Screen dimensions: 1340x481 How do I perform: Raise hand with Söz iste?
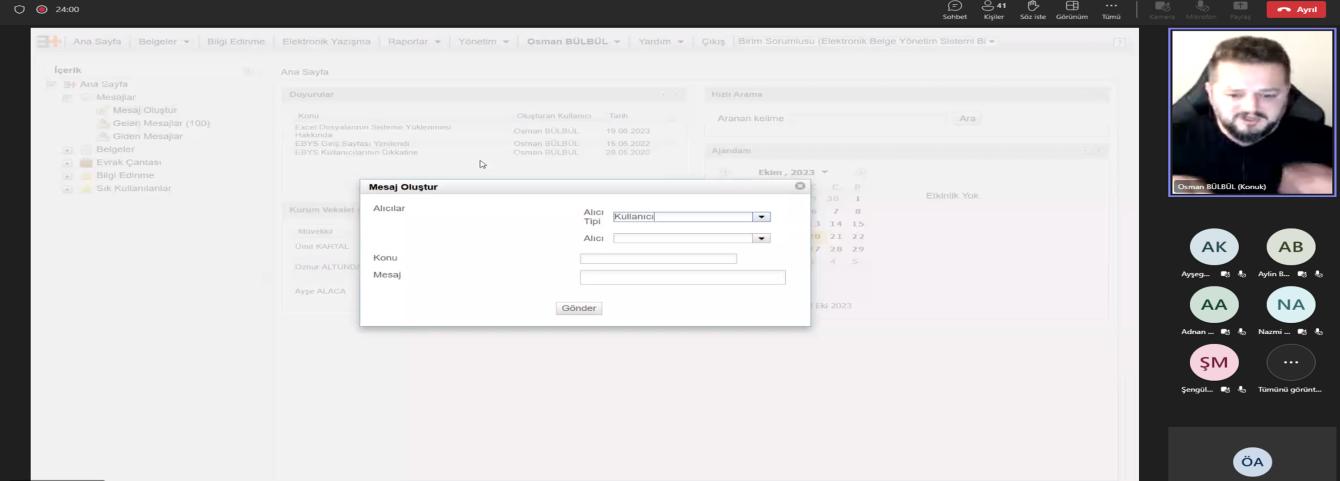click(1032, 9)
